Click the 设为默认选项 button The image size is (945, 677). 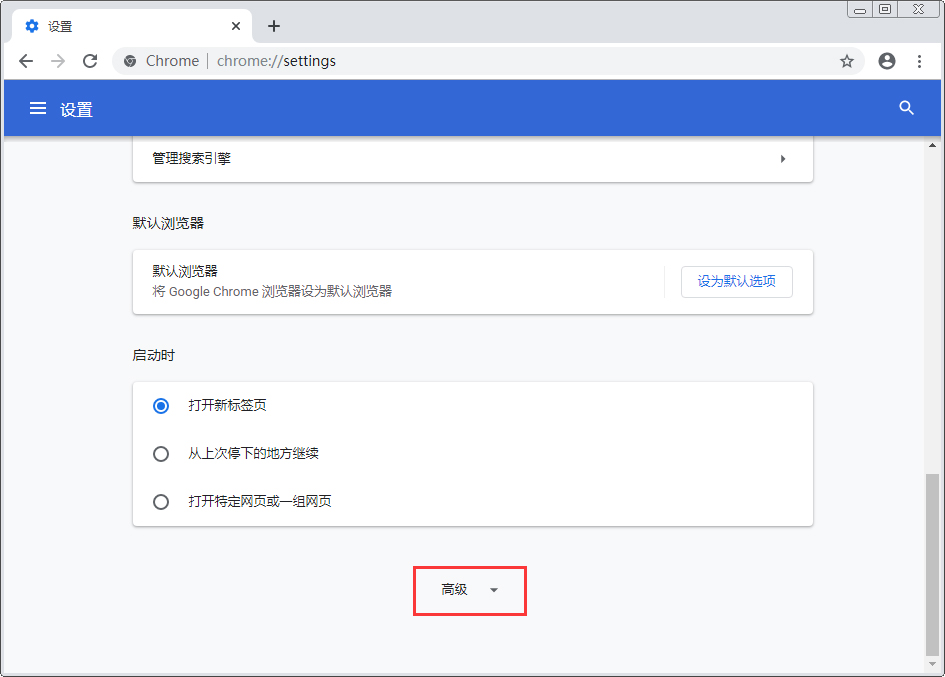736,282
